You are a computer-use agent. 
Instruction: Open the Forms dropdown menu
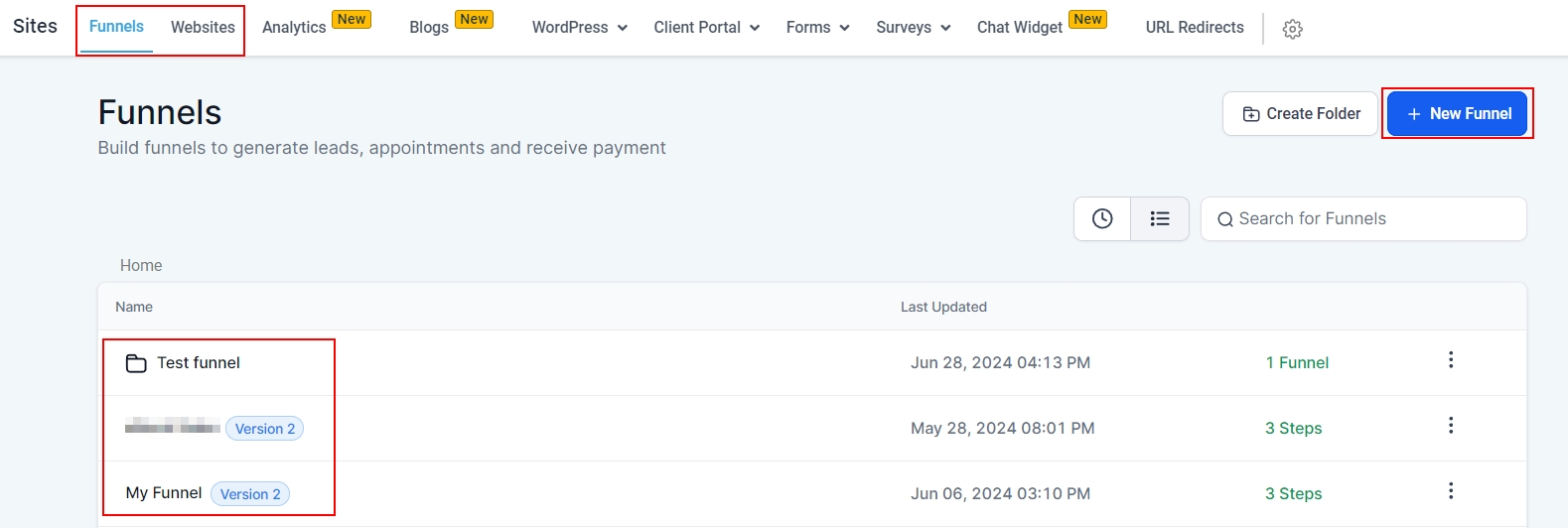(817, 28)
